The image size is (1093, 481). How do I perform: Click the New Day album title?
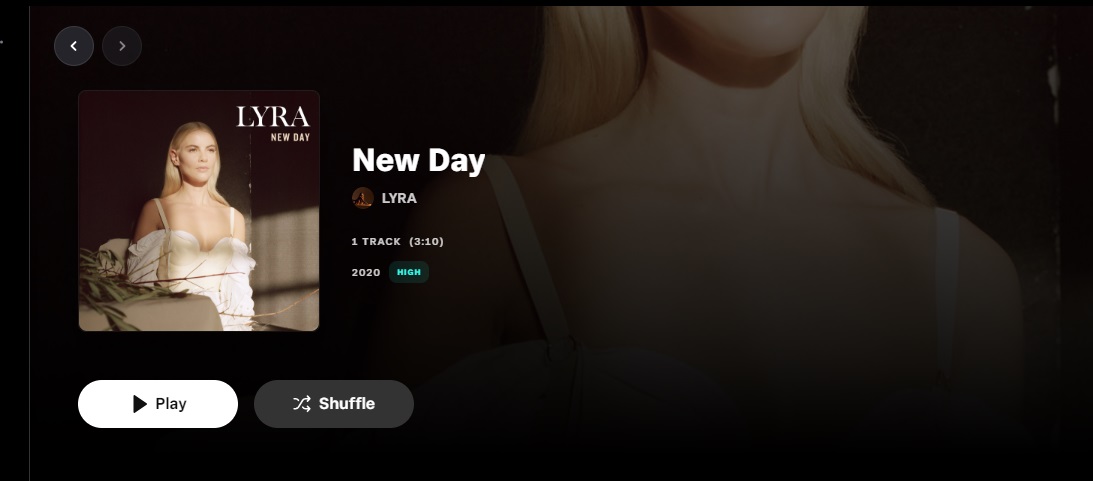(418, 160)
